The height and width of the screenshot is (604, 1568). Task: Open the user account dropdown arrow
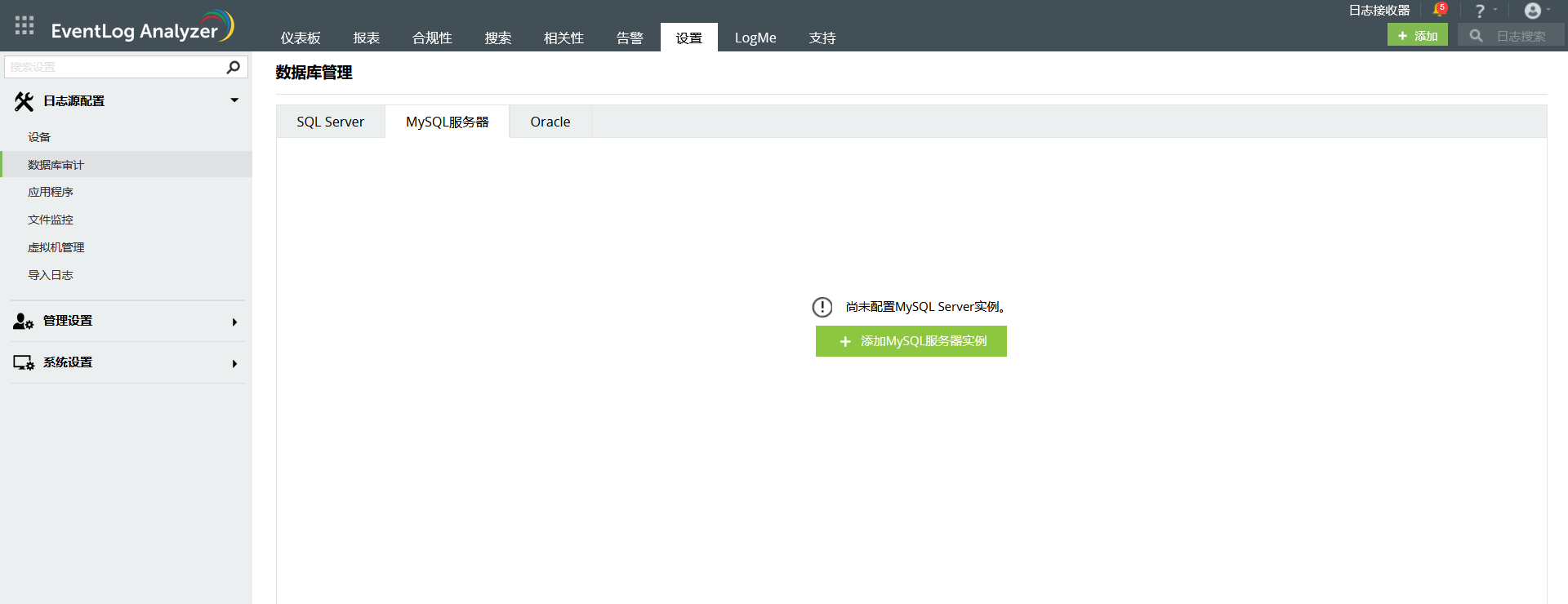(x=1548, y=10)
